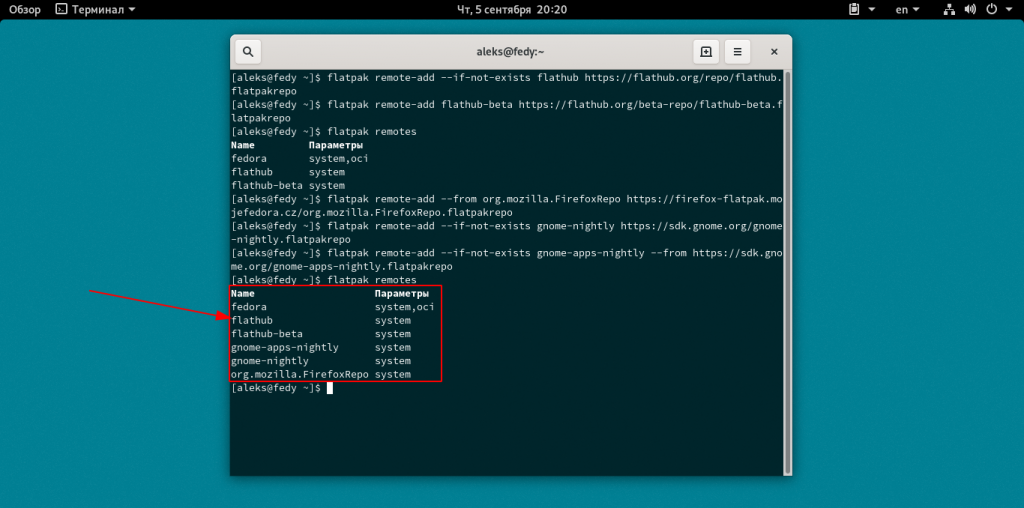Click the power icon in top bar
The height and width of the screenshot is (508, 1024).
click(x=992, y=9)
